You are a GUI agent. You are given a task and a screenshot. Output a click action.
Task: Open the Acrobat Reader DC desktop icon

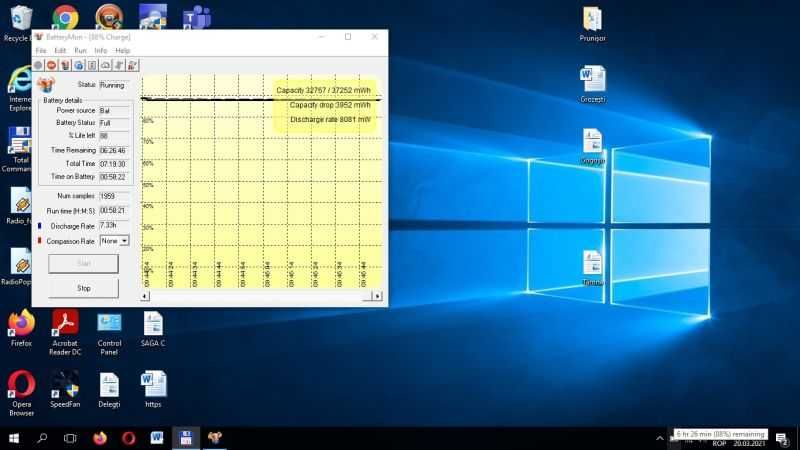[x=65, y=332]
